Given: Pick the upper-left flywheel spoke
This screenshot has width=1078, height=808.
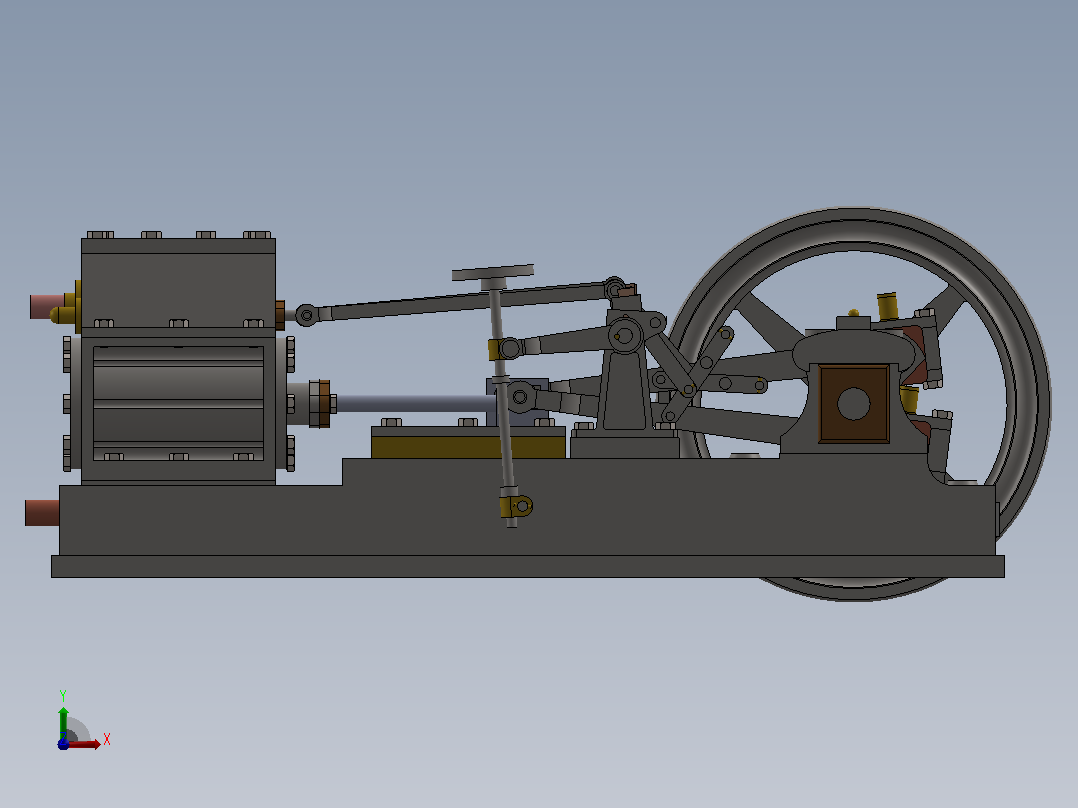Looking at the screenshot, I should 770,320.
